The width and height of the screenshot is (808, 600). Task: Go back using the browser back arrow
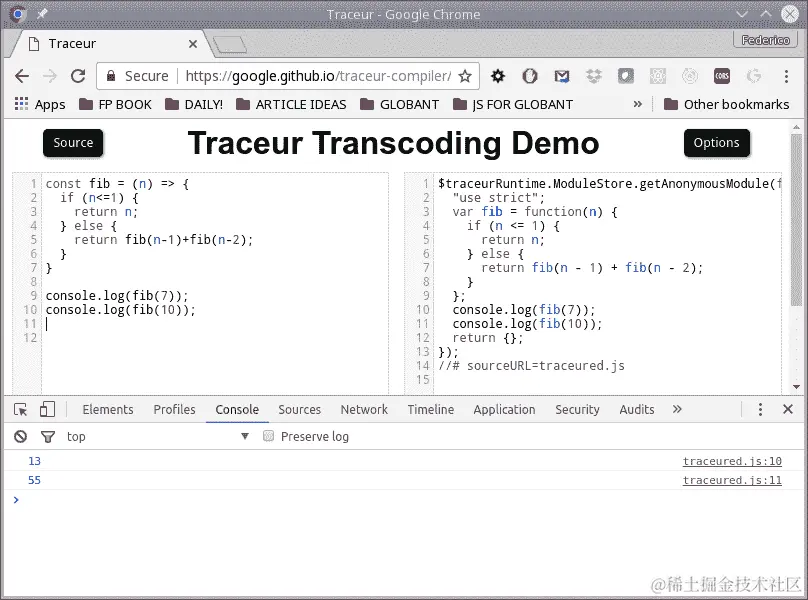coord(22,76)
